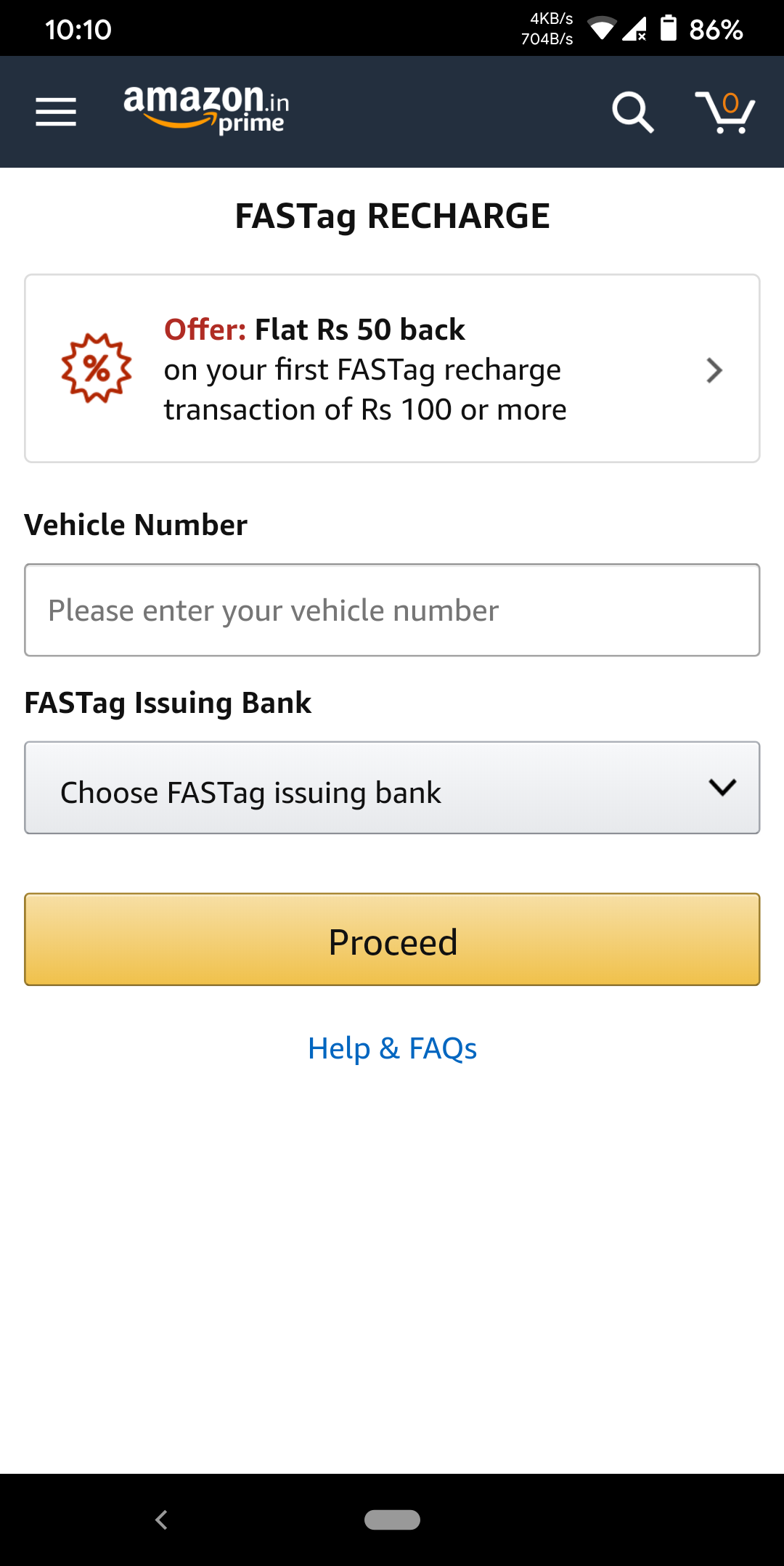The height and width of the screenshot is (1566, 784).
Task: Click the dropdown arrow on issuing bank selector
Action: pos(722,788)
